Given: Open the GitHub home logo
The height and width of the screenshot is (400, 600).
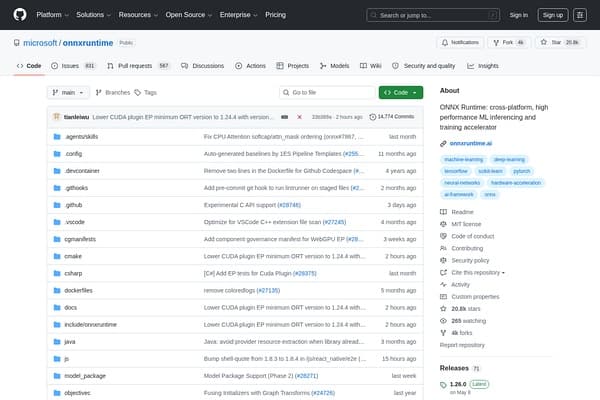Looking at the screenshot, I should (20, 15).
